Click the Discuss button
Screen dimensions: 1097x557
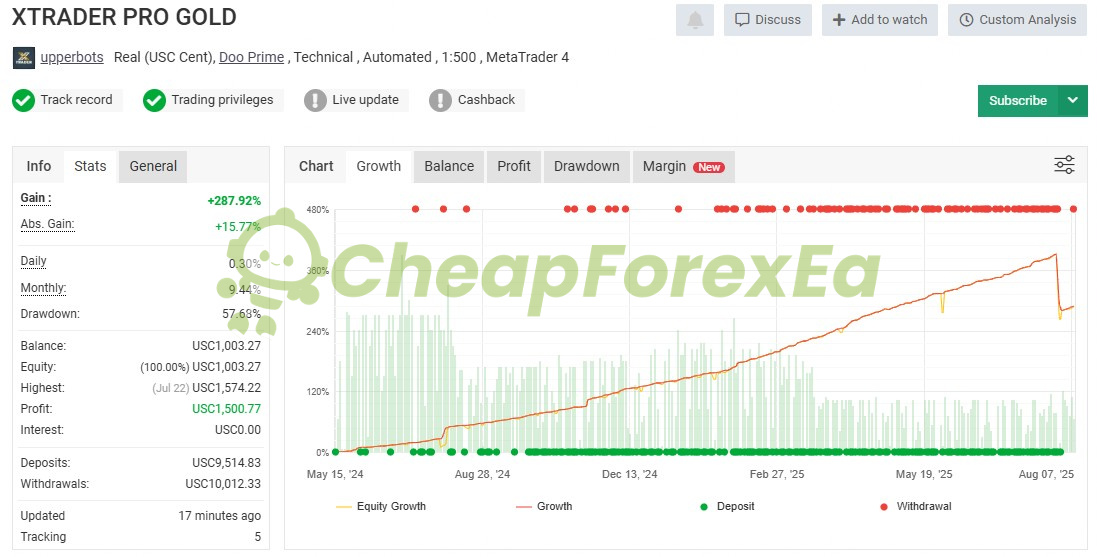(767, 20)
